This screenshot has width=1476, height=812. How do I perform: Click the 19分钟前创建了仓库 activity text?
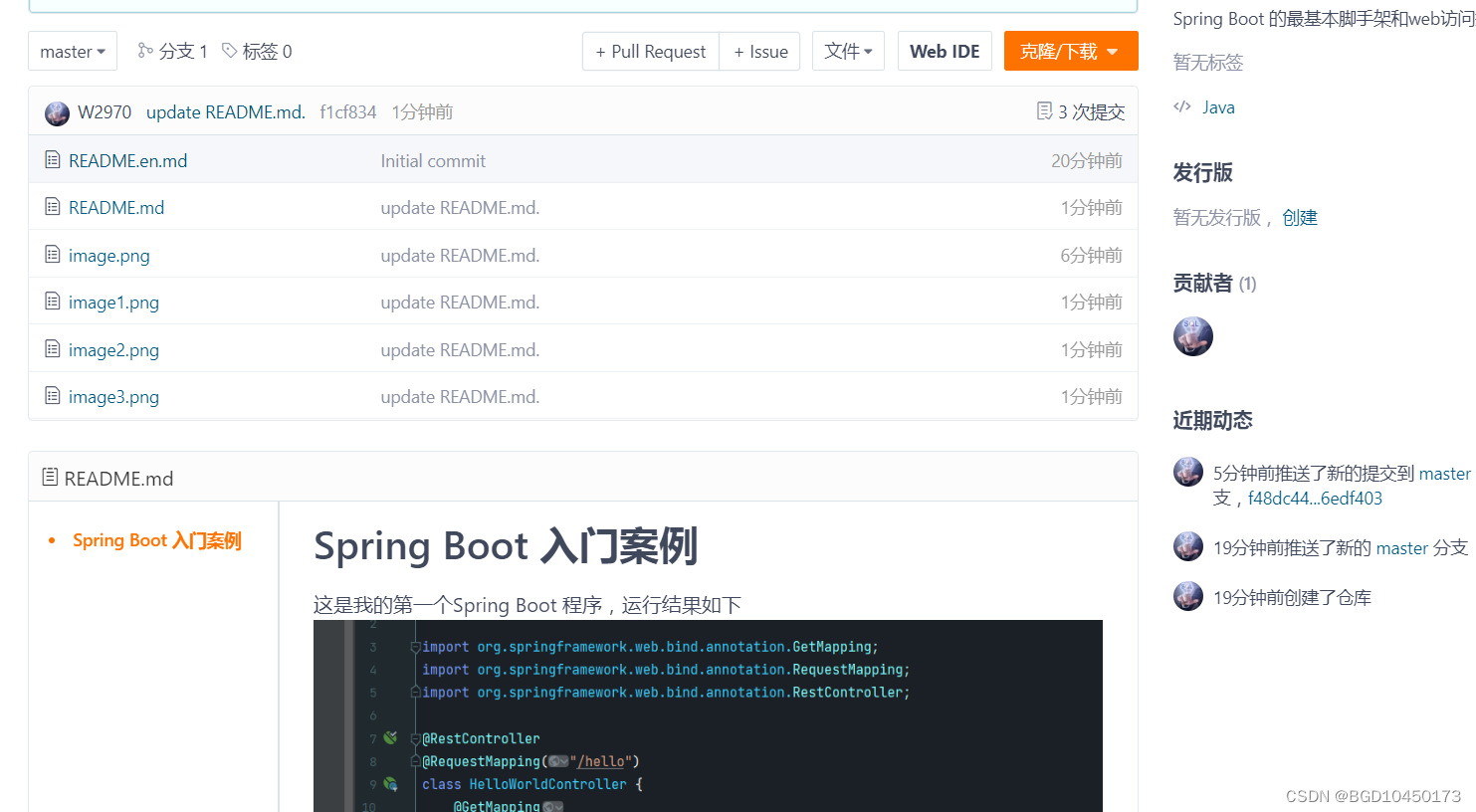pos(1292,598)
